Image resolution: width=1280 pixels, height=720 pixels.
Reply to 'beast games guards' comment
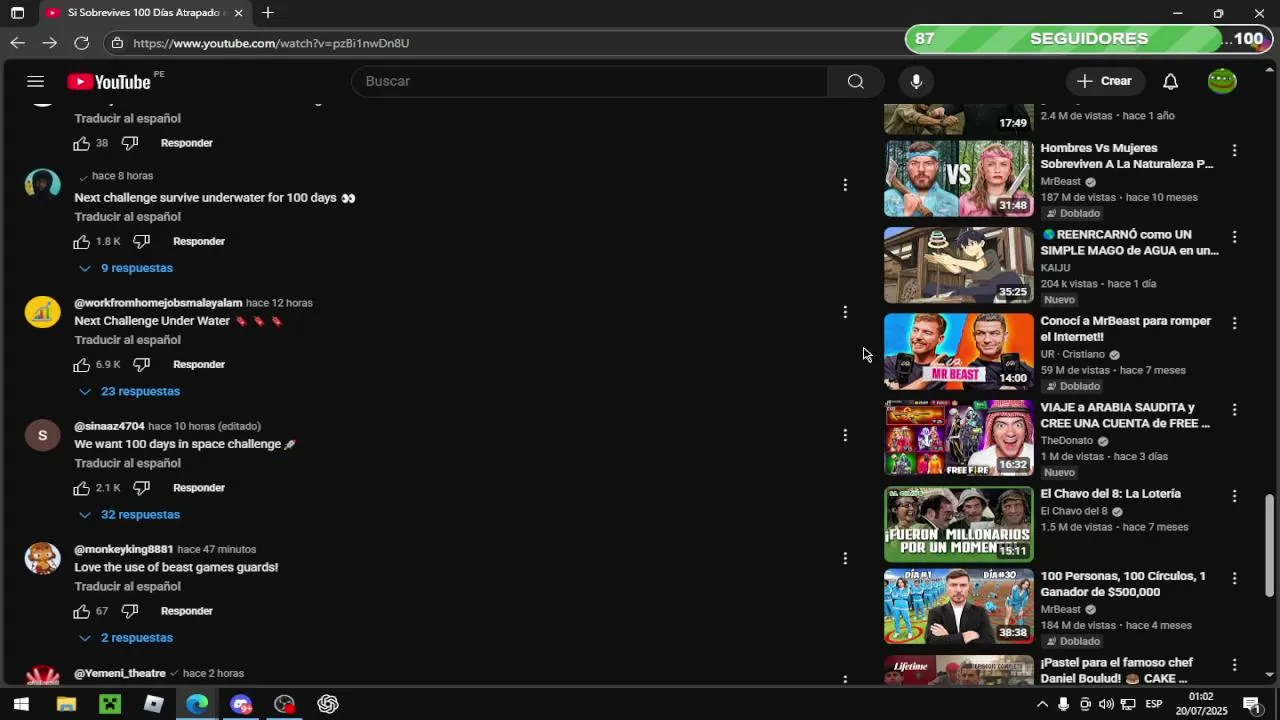[187, 611]
